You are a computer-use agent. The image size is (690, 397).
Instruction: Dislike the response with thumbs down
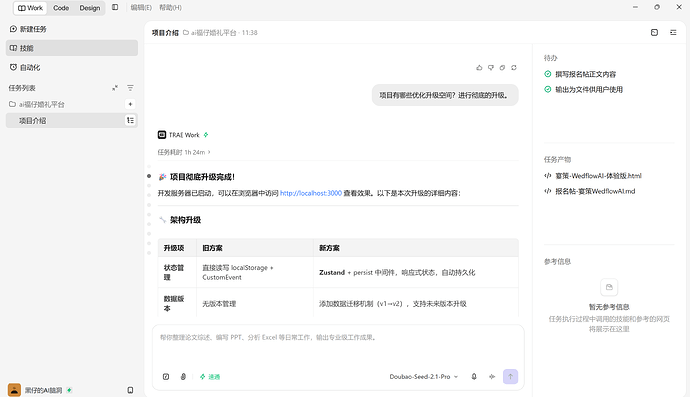coord(491,68)
